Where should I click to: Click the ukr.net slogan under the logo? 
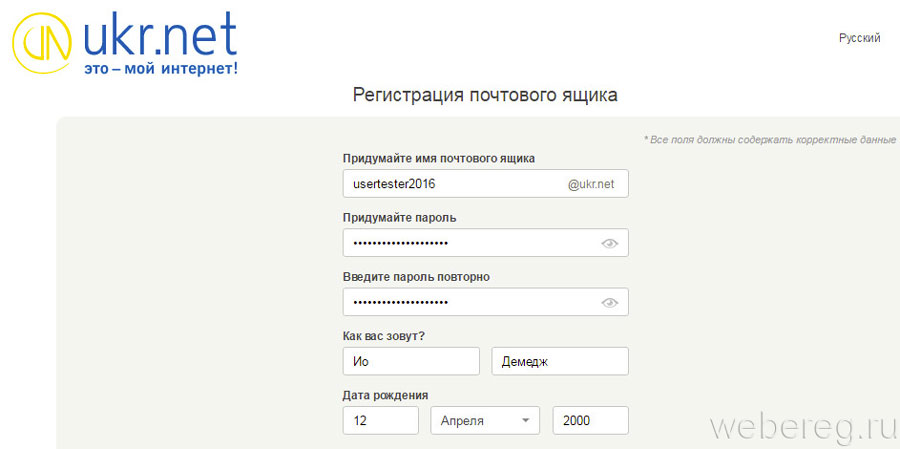click(160, 69)
